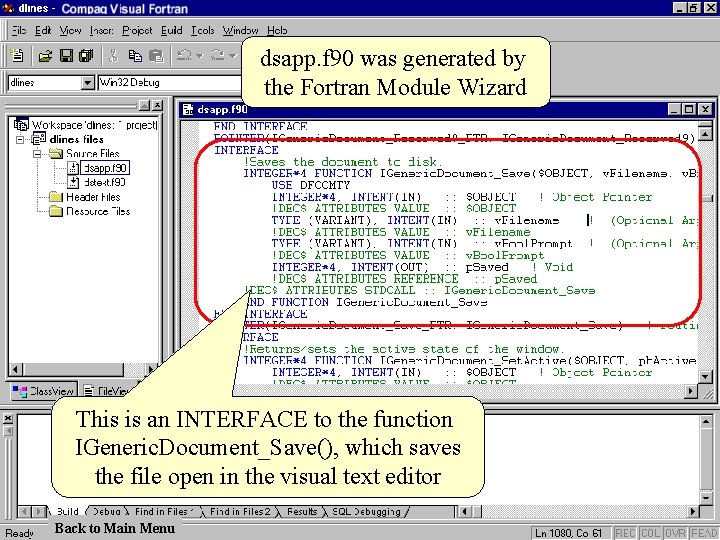Click the dlines files project icon
720x540 pixels.
click(x=39, y=139)
